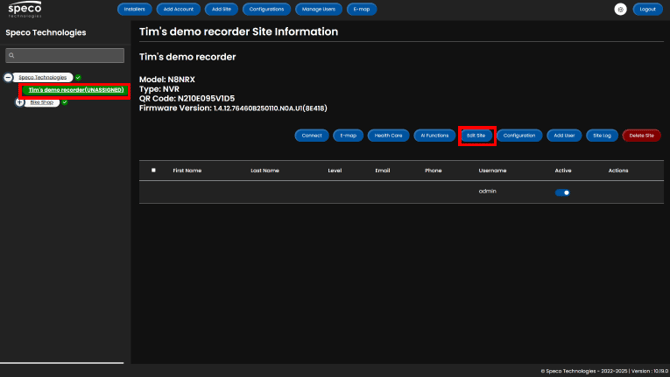Click the Level column header
Image resolution: width=670 pixels, height=377 pixels.
coord(335,171)
